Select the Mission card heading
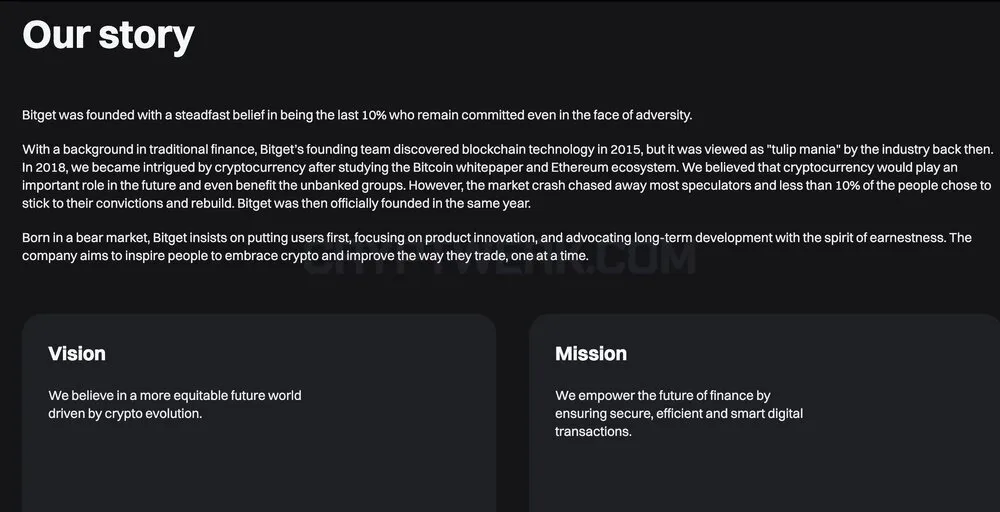Screen dimensions: 1000x512 point(591,354)
